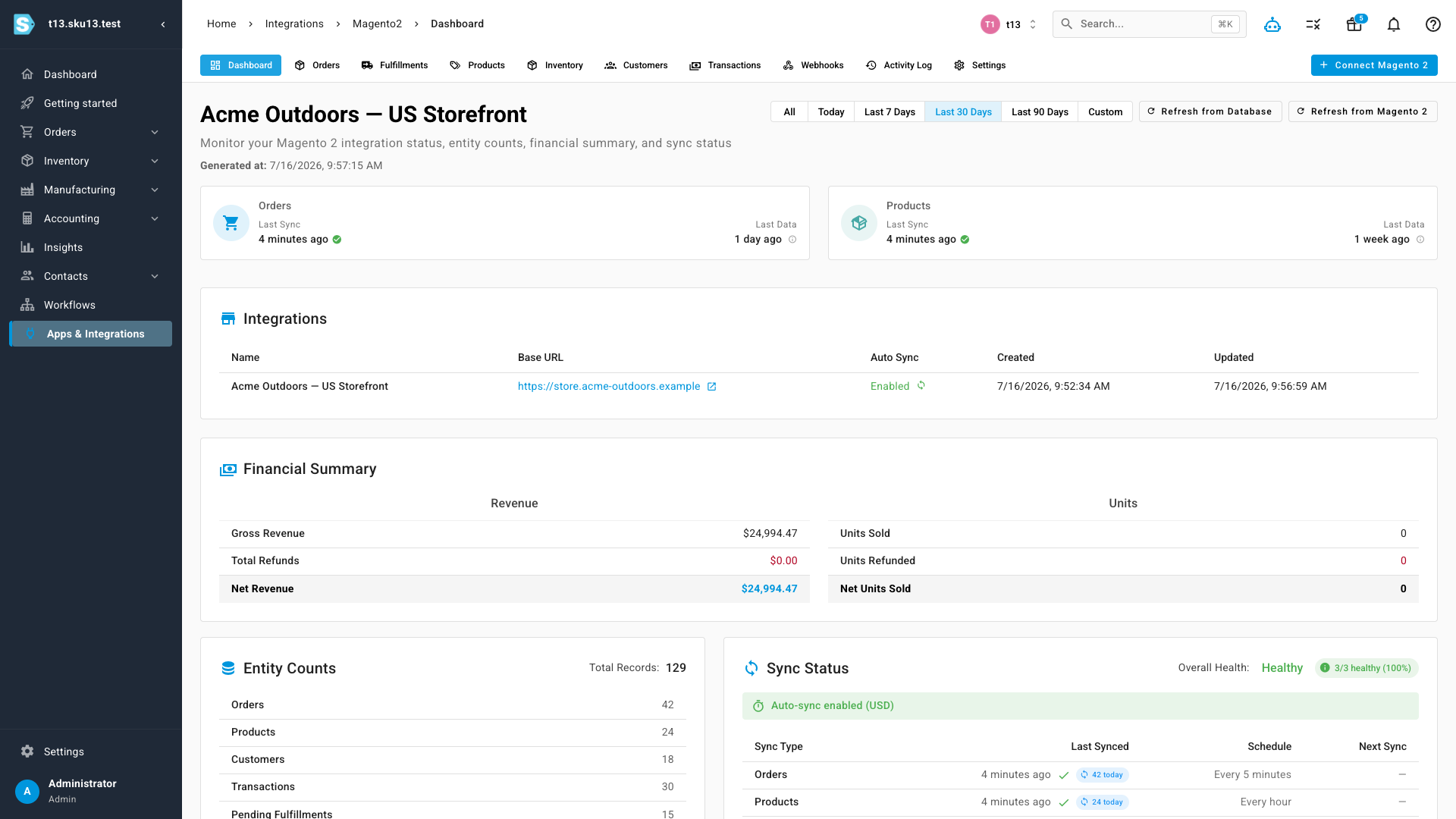Click the Integrations section storefront icon
1456x819 pixels.
pos(227,318)
